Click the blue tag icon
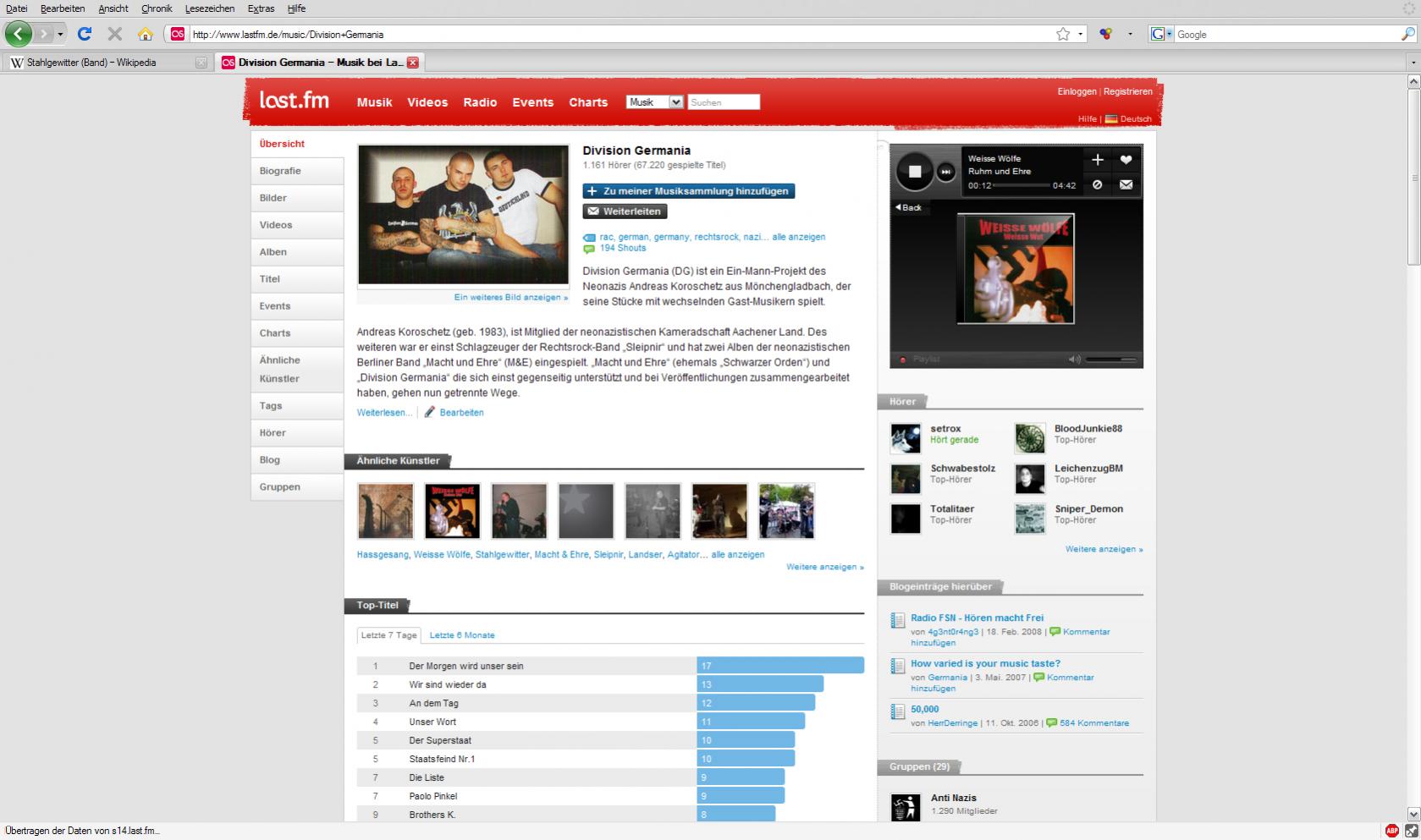1421x840 pixels. click(x=589, y=238)
